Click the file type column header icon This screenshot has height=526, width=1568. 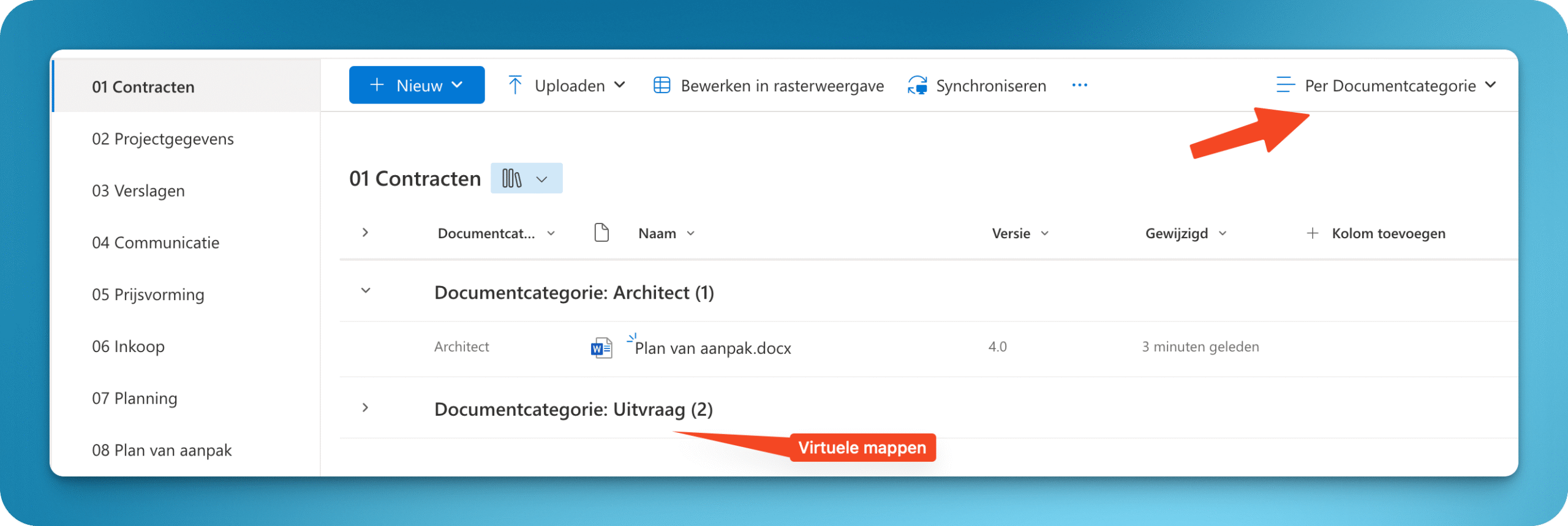(601, 233)
